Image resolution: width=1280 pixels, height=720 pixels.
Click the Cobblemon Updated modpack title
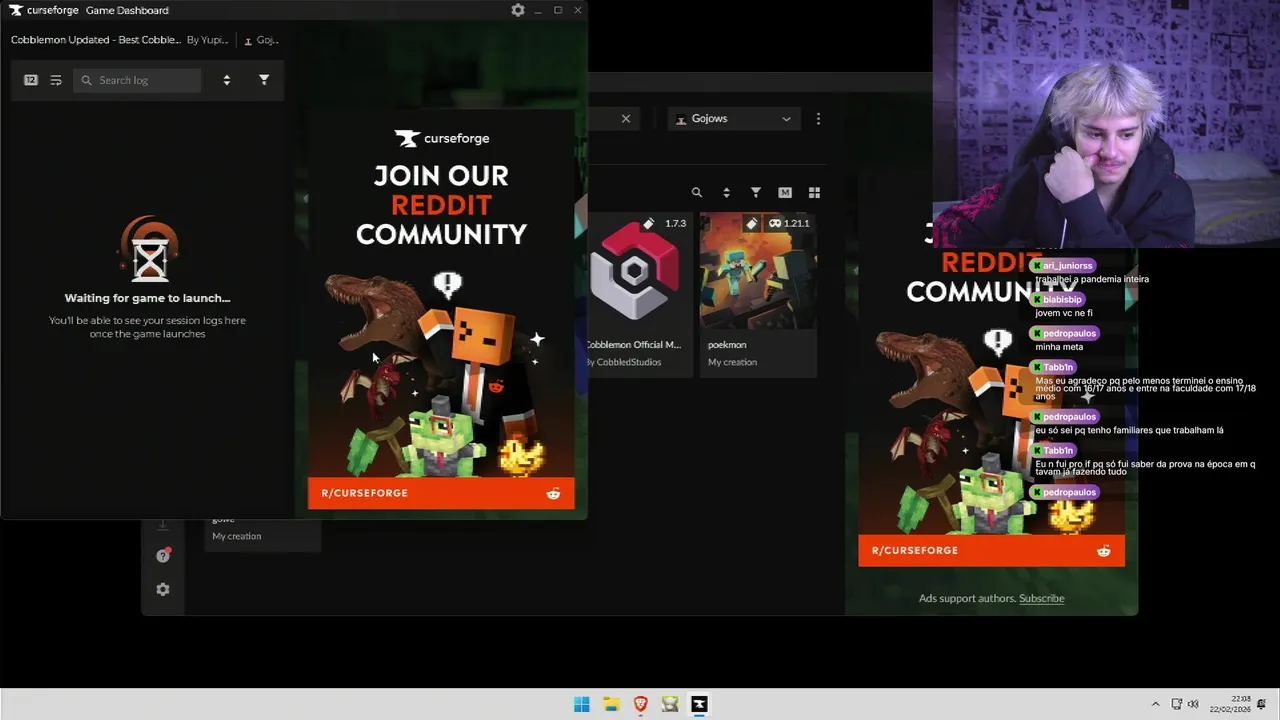tap(96, 40)
